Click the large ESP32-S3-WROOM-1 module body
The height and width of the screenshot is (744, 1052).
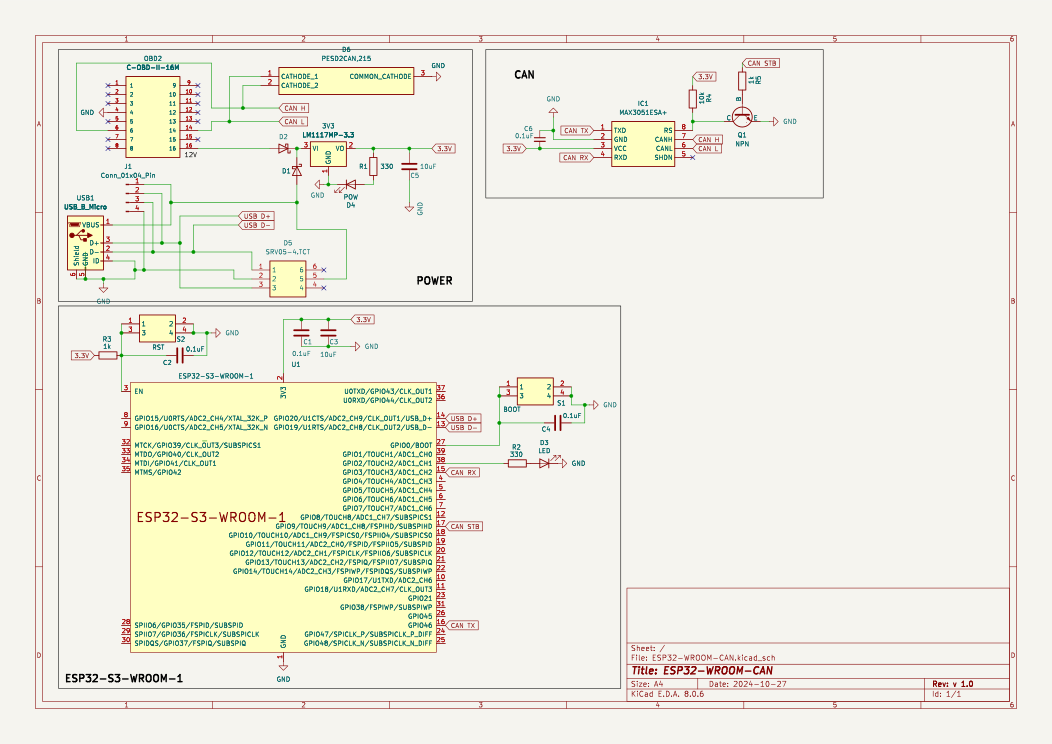tap(283, 517)
